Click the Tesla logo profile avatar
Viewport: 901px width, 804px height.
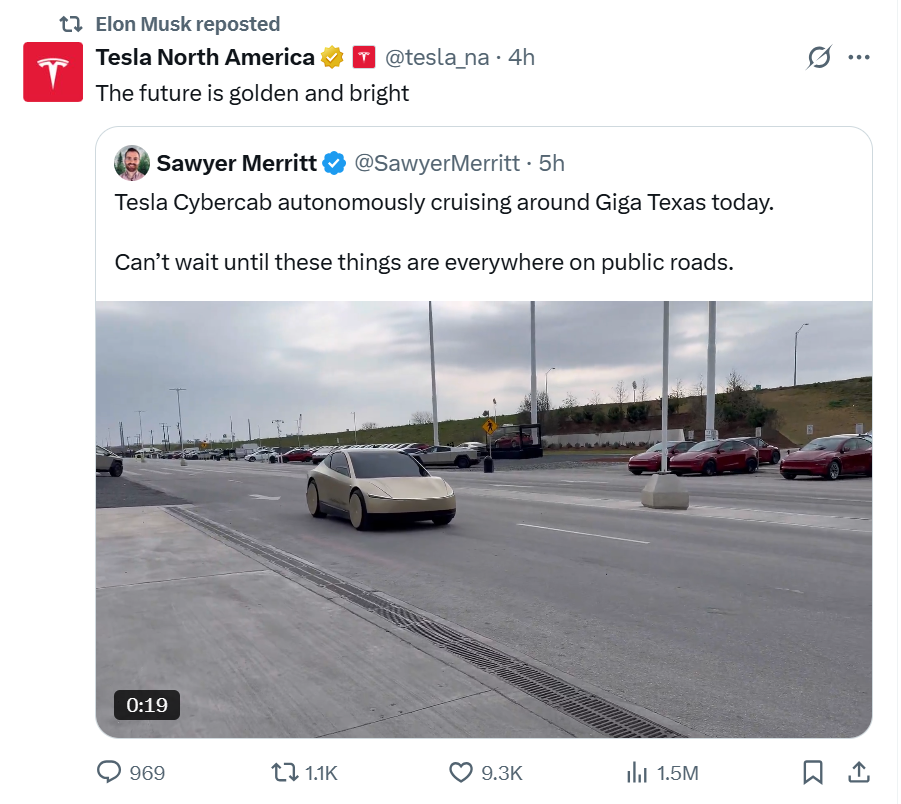[x=52, y=72]
